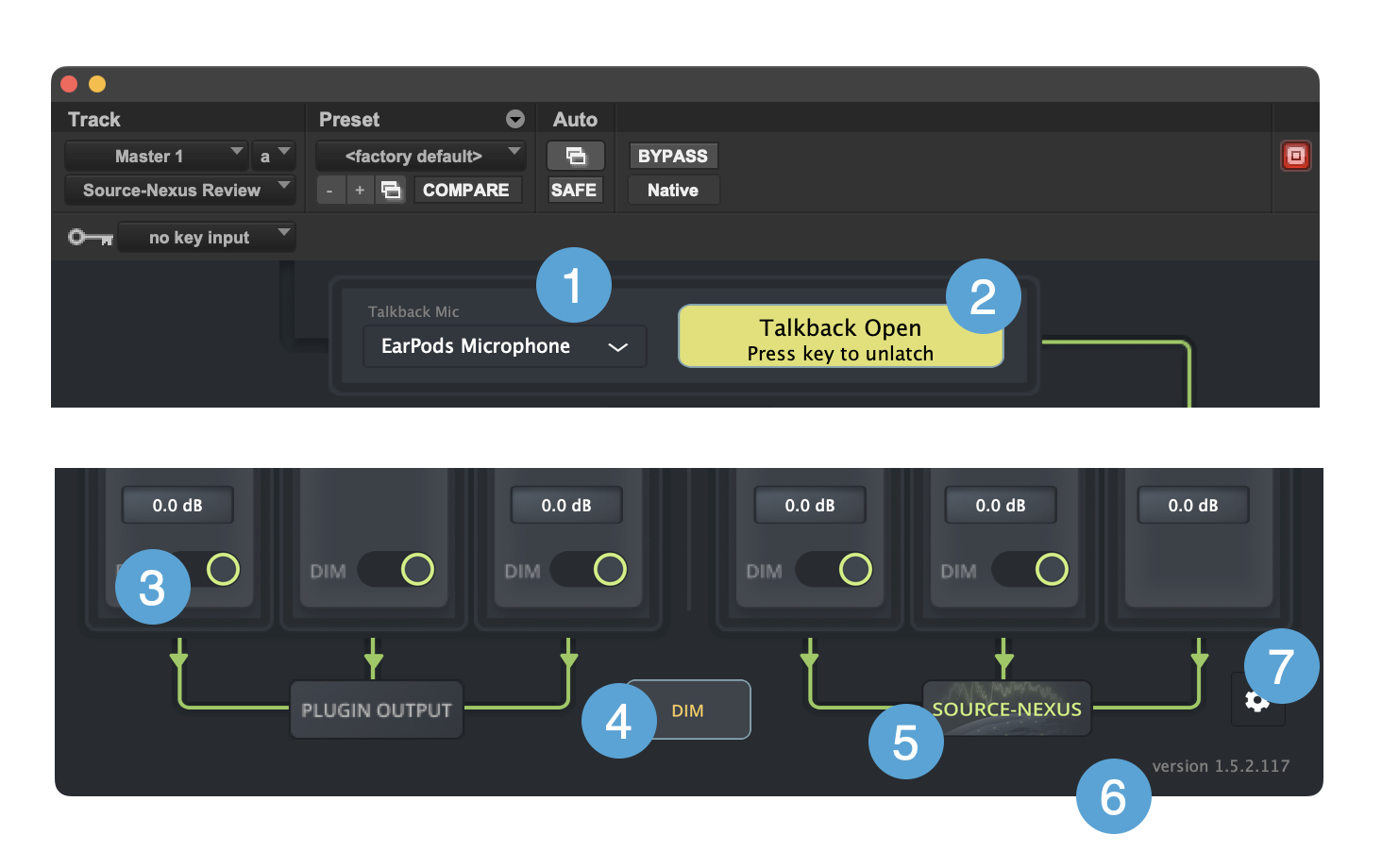Click the Talkback Open yellow button
Viewport: 1382px width, 868px height.
click(840, 338)
